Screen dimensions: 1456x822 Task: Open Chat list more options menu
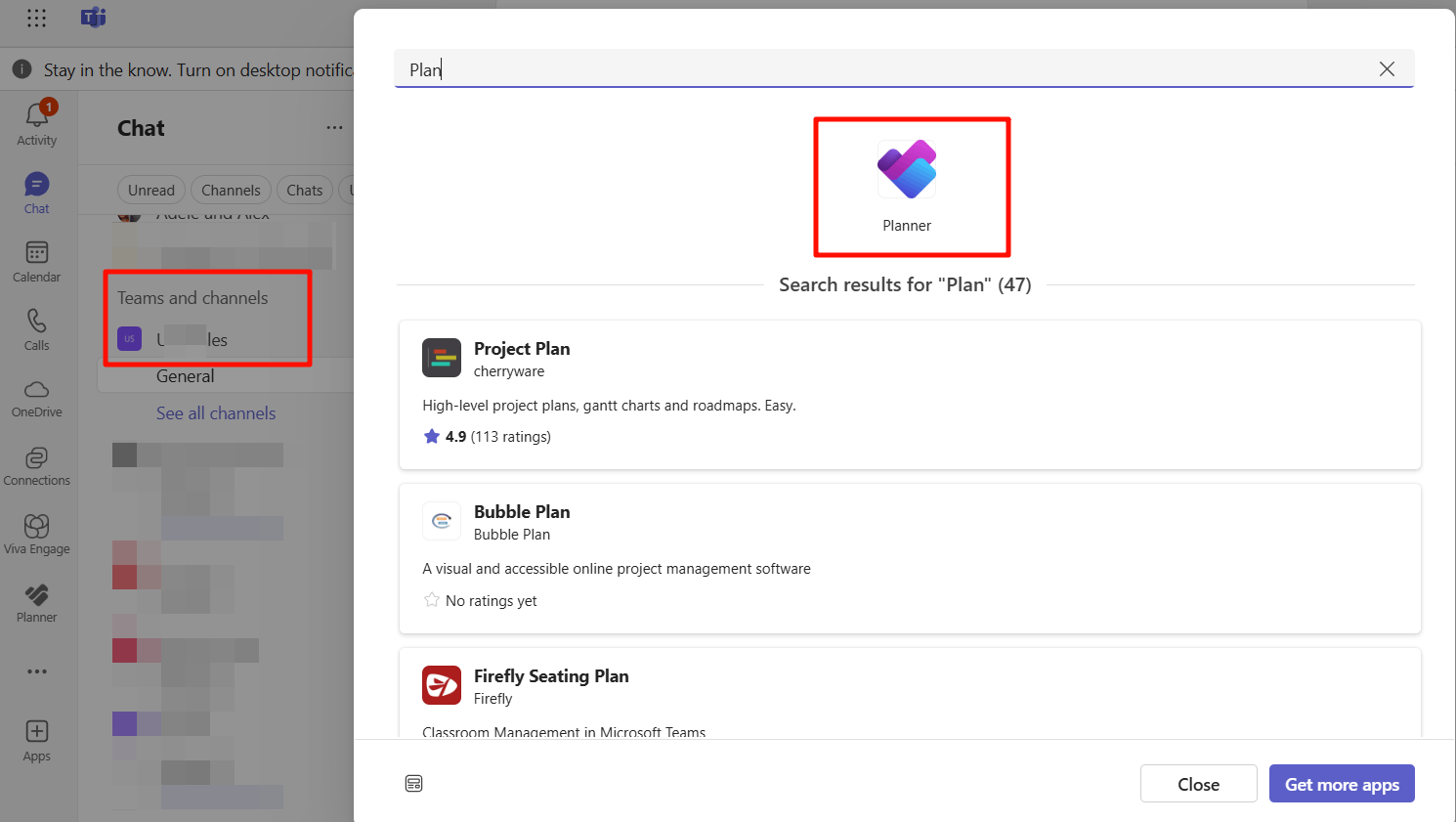[334, 128]
